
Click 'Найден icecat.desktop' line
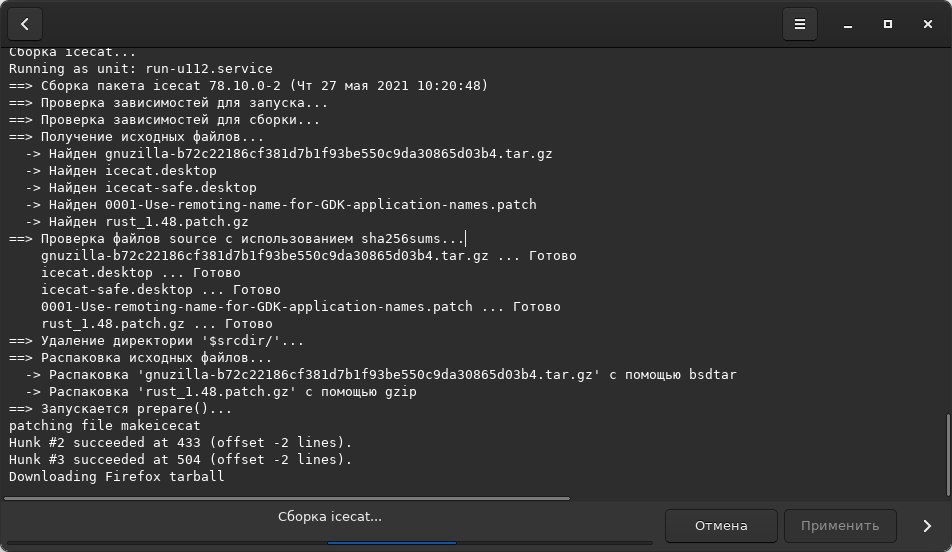(121, 171)
